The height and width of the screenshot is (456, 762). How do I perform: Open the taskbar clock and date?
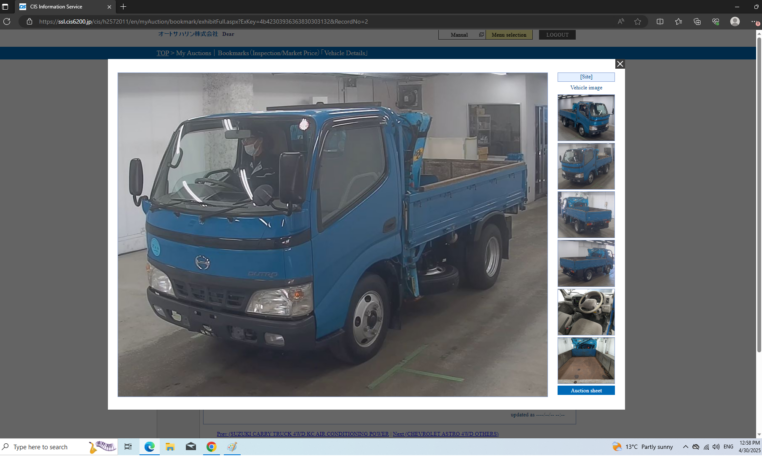pyautogui.click(x=749, y=447)
